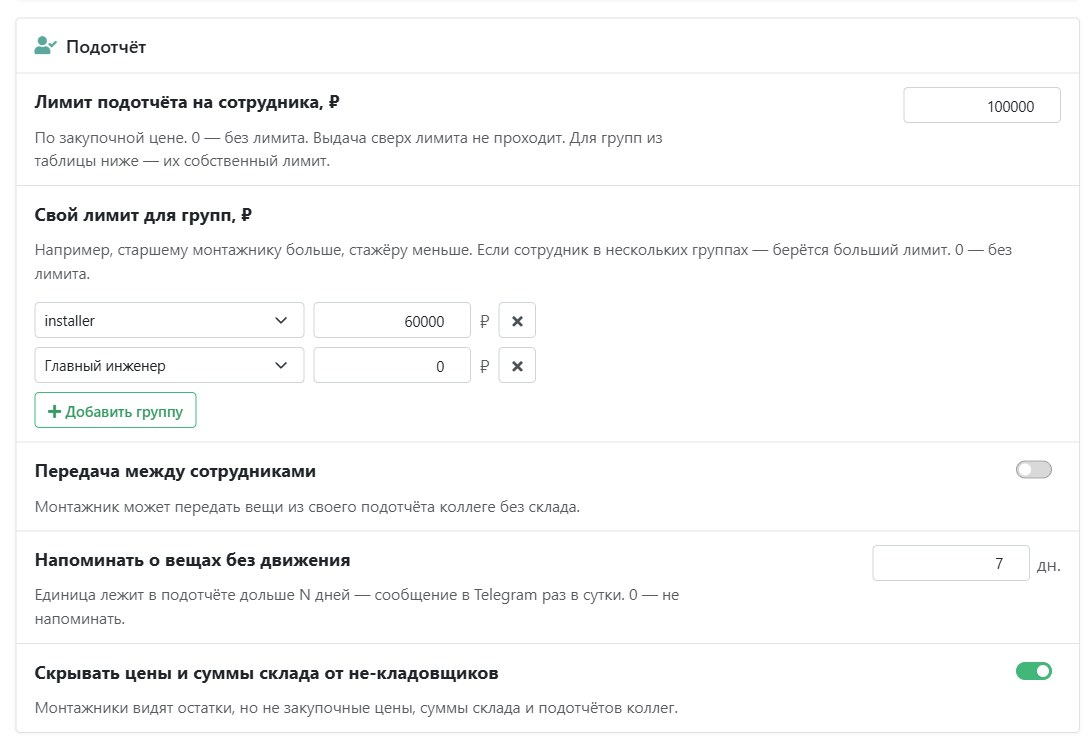Remove the Главный инженер group limit row

517,366
